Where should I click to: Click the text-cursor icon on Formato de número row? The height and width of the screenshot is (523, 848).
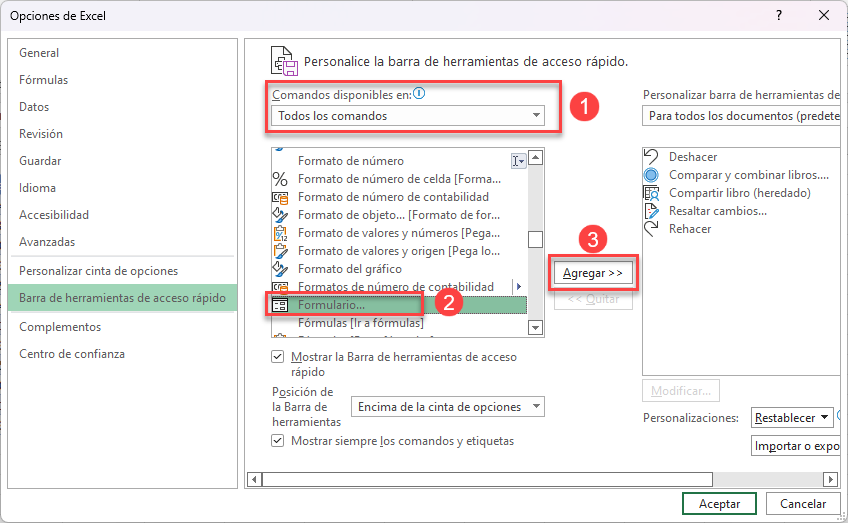518,161
